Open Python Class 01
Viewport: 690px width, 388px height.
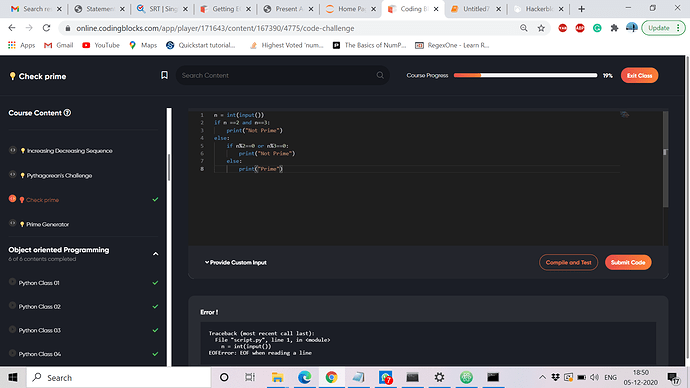(x=39, y=283)
